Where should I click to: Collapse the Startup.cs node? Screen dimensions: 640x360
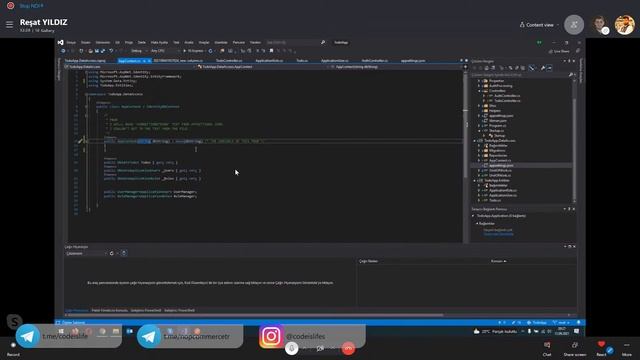(x=479, y=131)
